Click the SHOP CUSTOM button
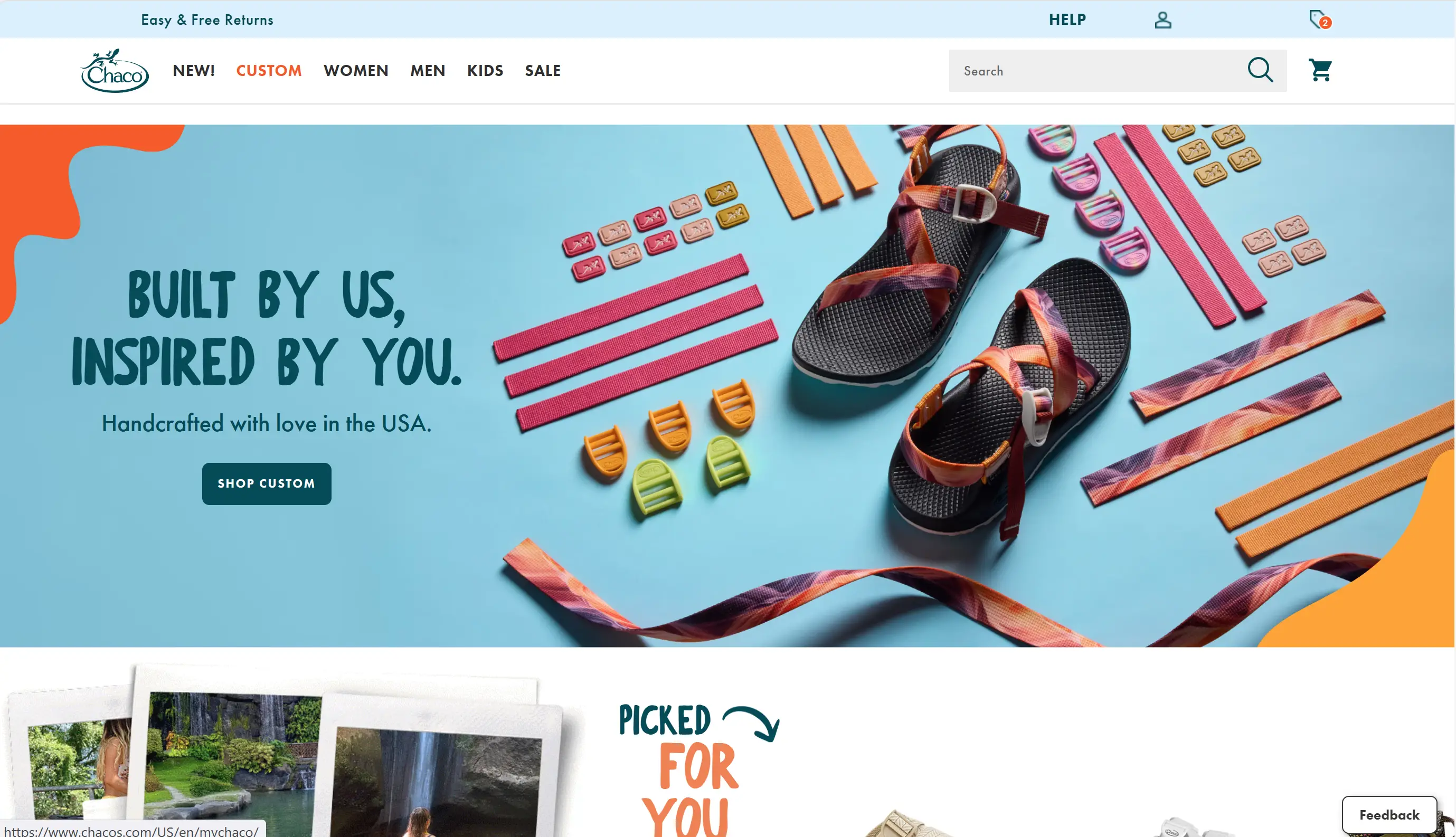Image resolution: width=1456 pixels, height=837 pixels. tap(267, 483)
